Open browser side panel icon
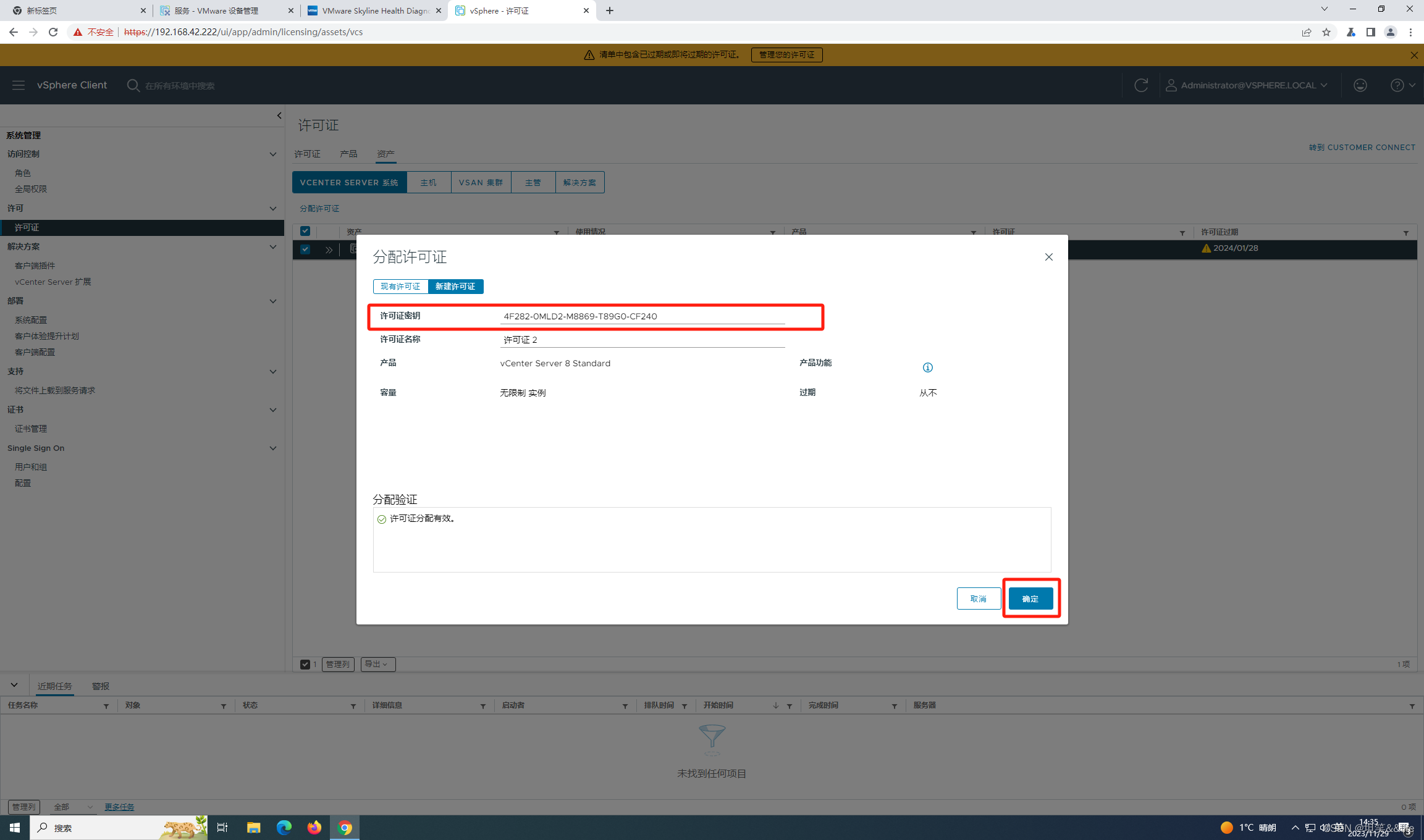 pyautogui.click(x=1370, y=32)
